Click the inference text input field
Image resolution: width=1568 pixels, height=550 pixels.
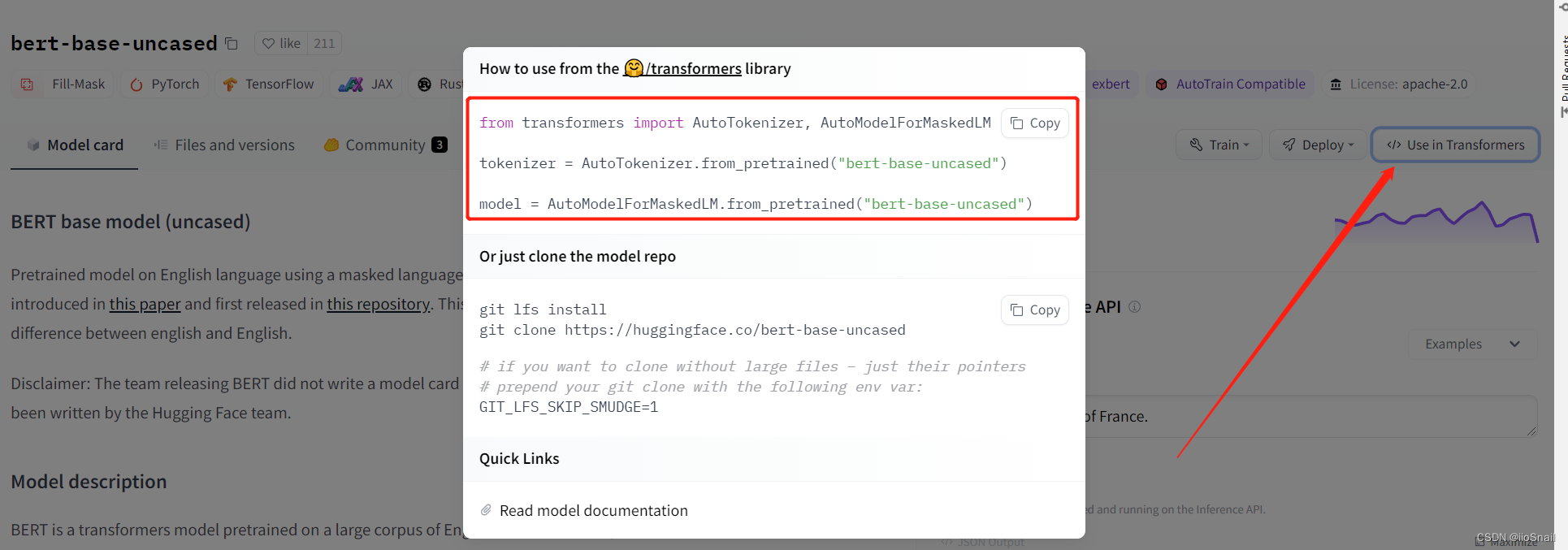(1310, 417)
